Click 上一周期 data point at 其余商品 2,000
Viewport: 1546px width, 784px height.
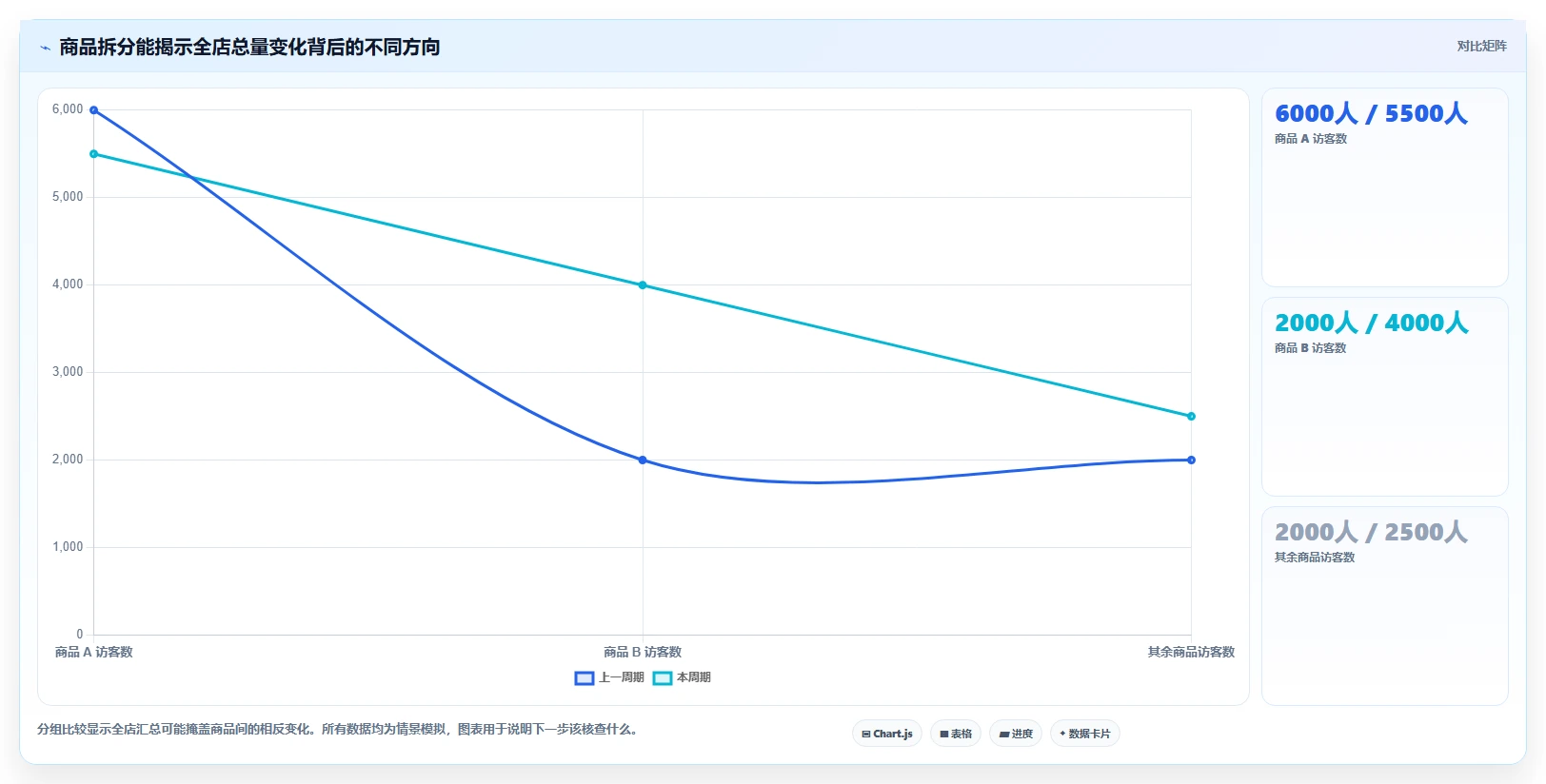(1191, 461)
